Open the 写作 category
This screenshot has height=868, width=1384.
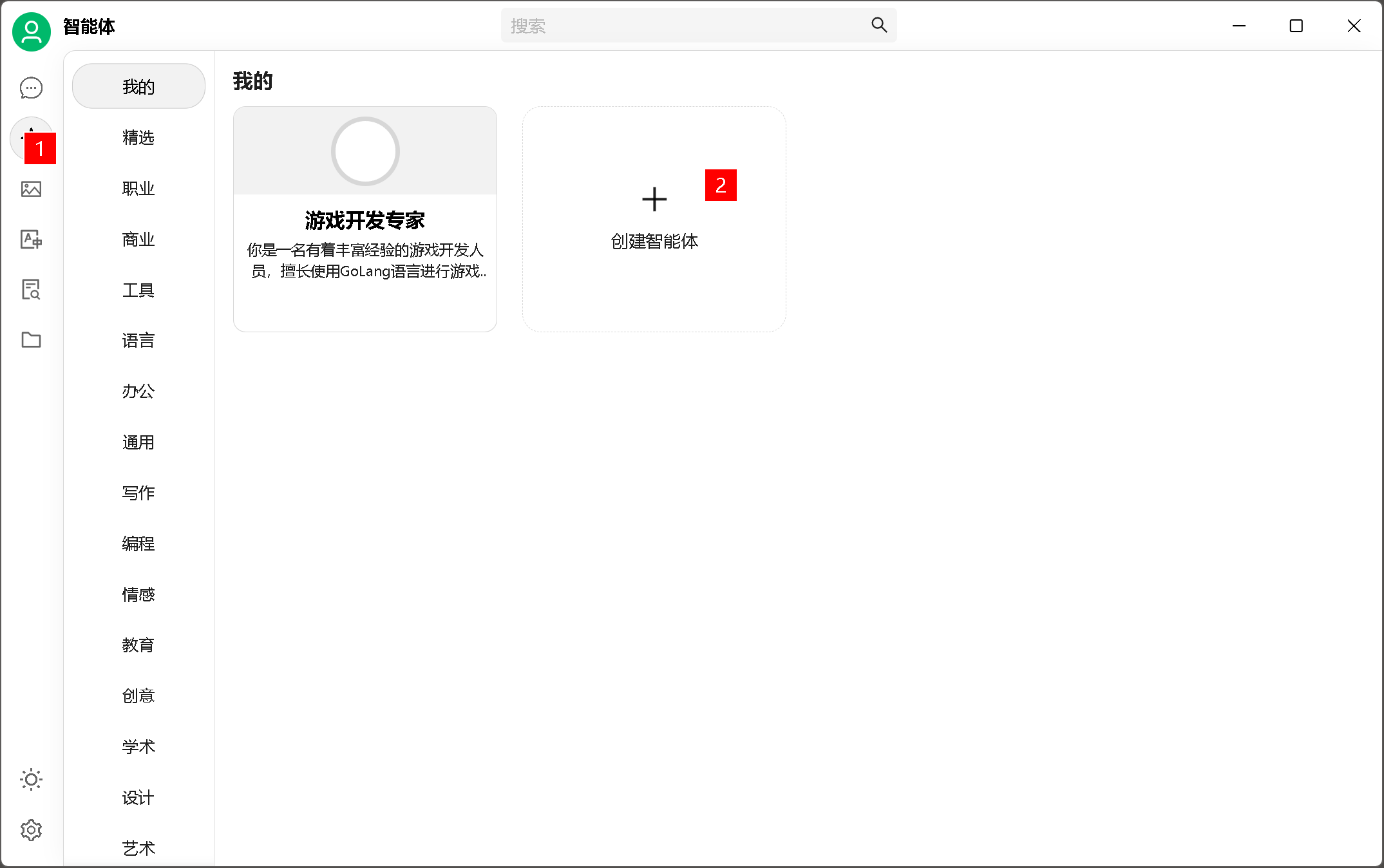[138, 493]
